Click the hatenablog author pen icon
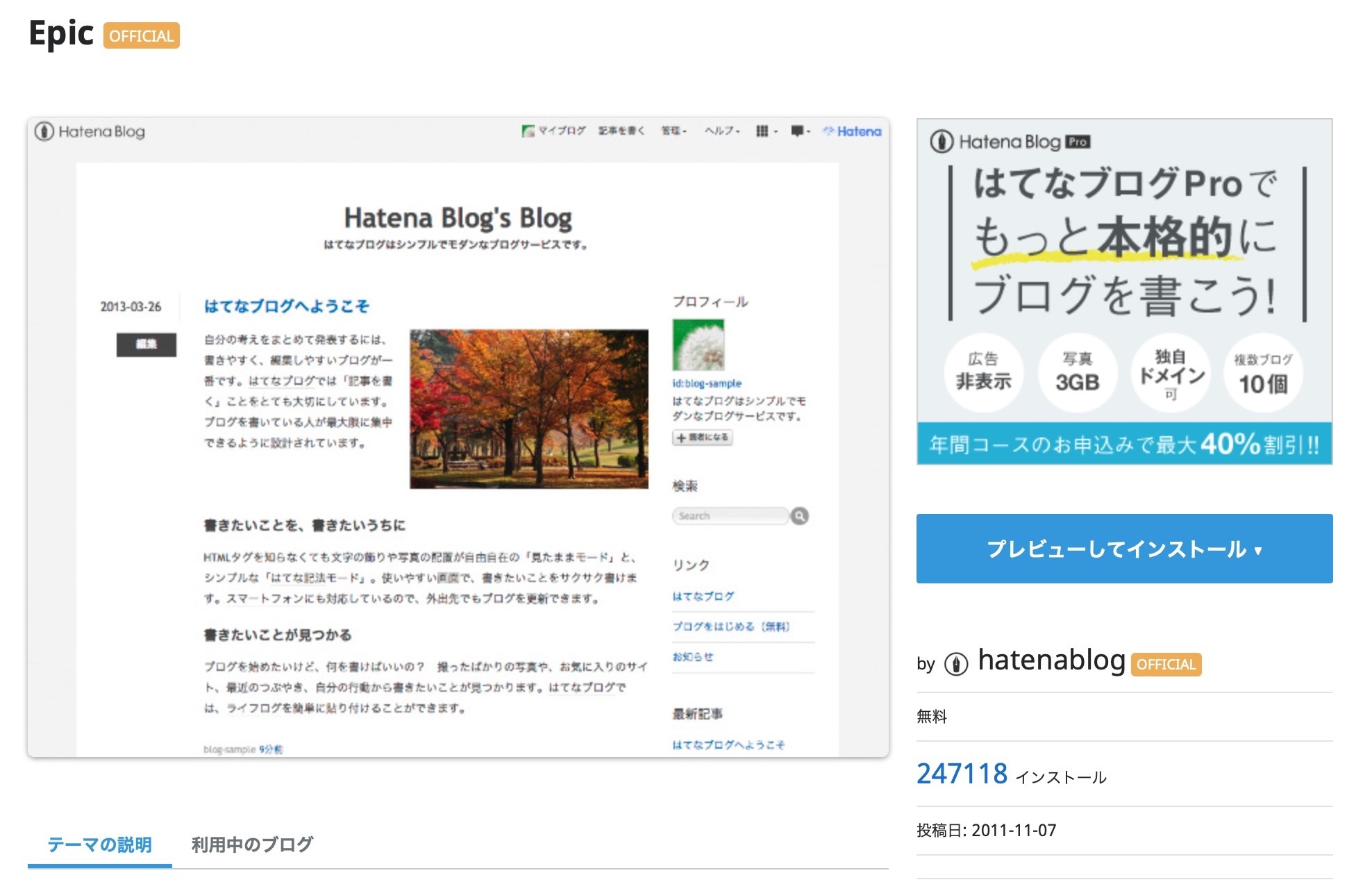Image resolution: width=1372 pixels, height=882 pixels. [956, 665]
